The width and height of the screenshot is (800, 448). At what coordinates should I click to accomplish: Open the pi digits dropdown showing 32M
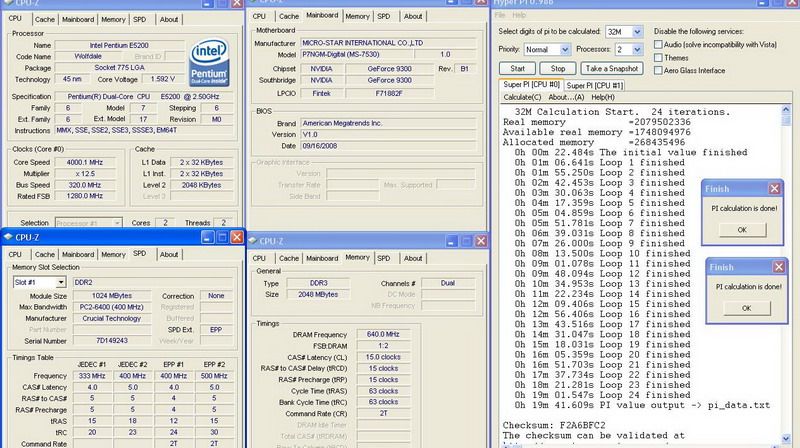click(637, 32)
